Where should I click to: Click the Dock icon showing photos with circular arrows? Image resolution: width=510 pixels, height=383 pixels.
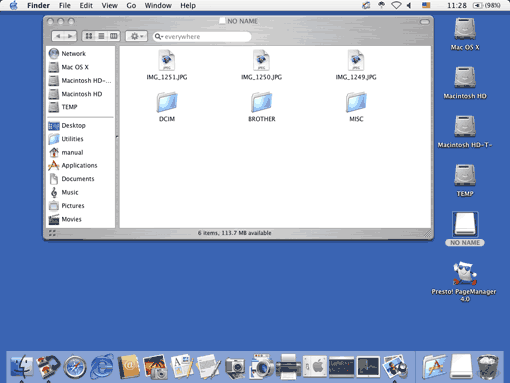(x=49, y=366)
